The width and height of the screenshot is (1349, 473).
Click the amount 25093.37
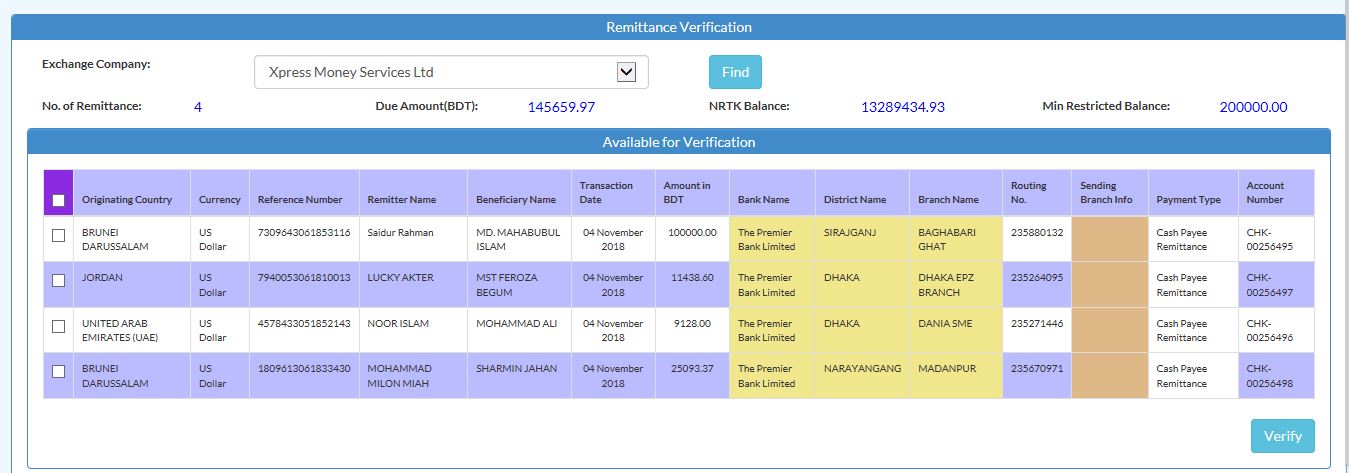pyautogui.click(x=692, y=368)
